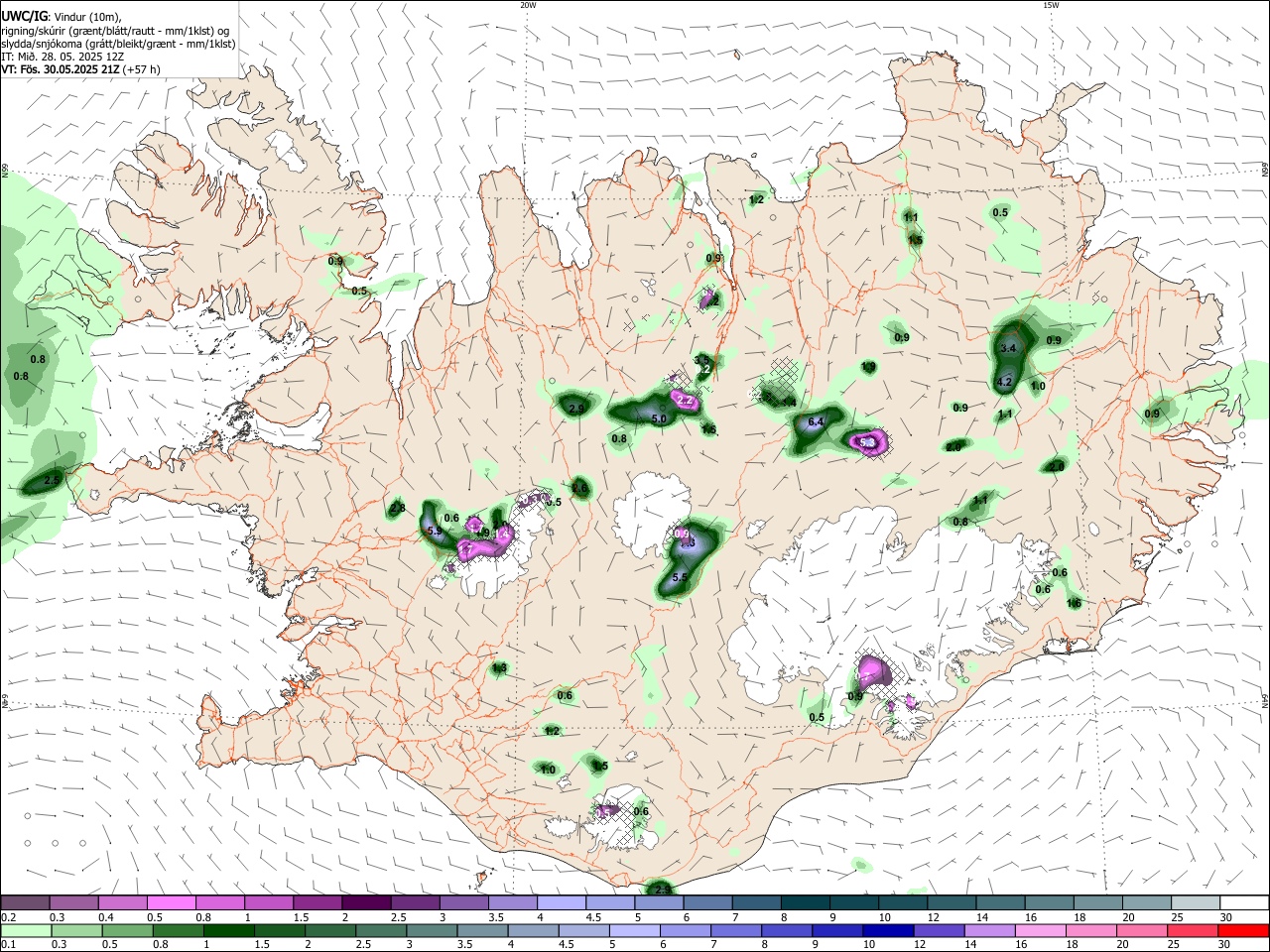This screenshot has height=952, width=1270.
Task: Select the 2.2 value inside the pink area
Action: [684, 401]
